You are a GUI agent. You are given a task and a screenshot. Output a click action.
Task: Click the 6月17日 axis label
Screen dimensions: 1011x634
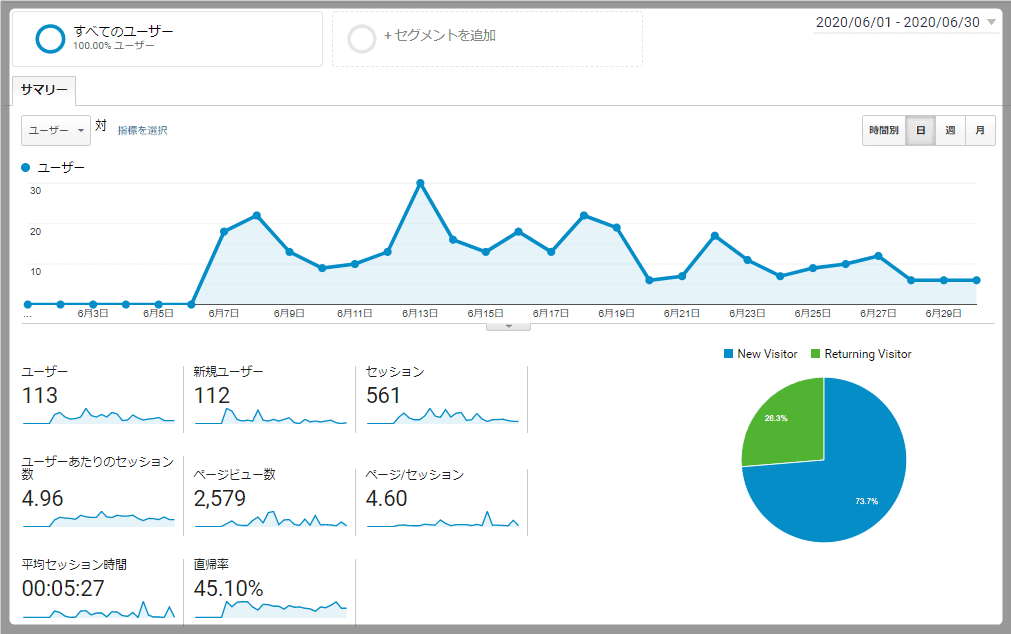pos(551,313)
